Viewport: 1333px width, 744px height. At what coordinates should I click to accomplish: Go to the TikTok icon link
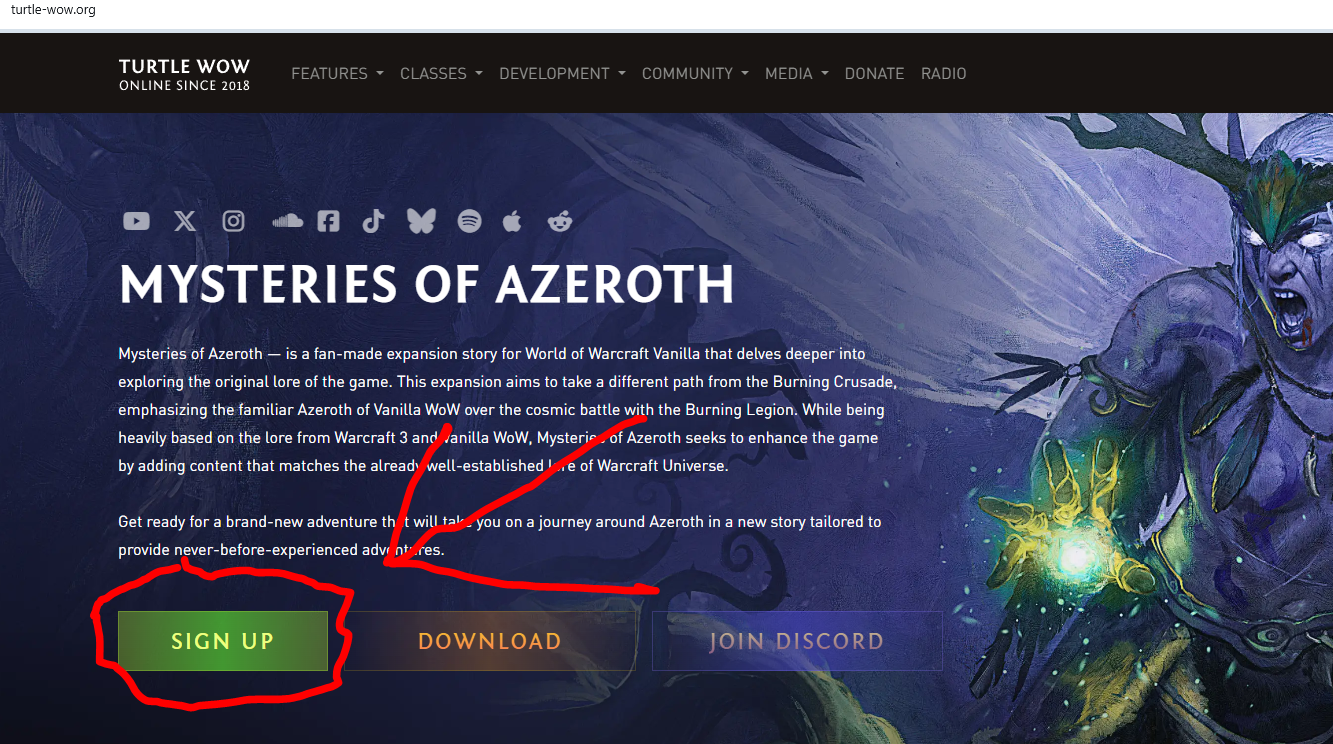pyautogui.click(x=373, y=221)
